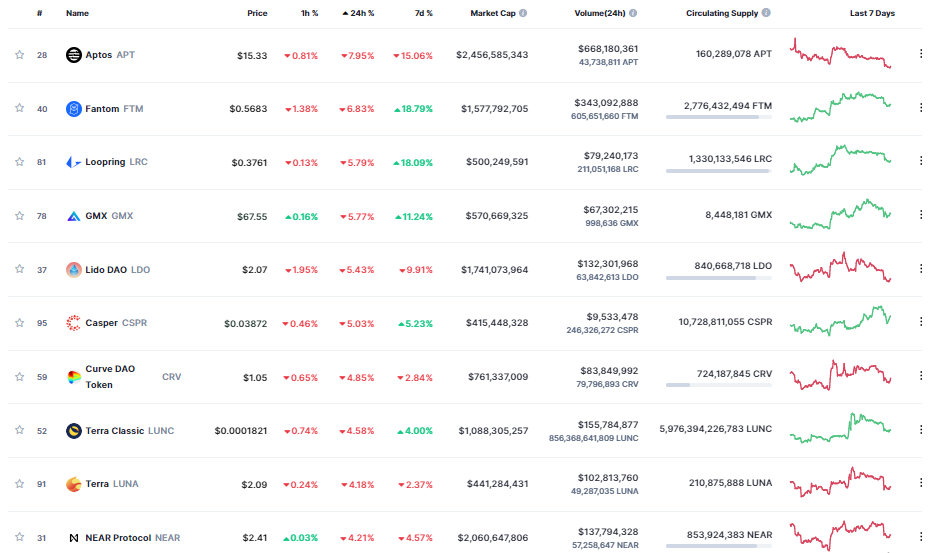Viewport: 943px width, 553px height.
Task: Click the Lido DAO logo icon
Action: tap(73, 270)
